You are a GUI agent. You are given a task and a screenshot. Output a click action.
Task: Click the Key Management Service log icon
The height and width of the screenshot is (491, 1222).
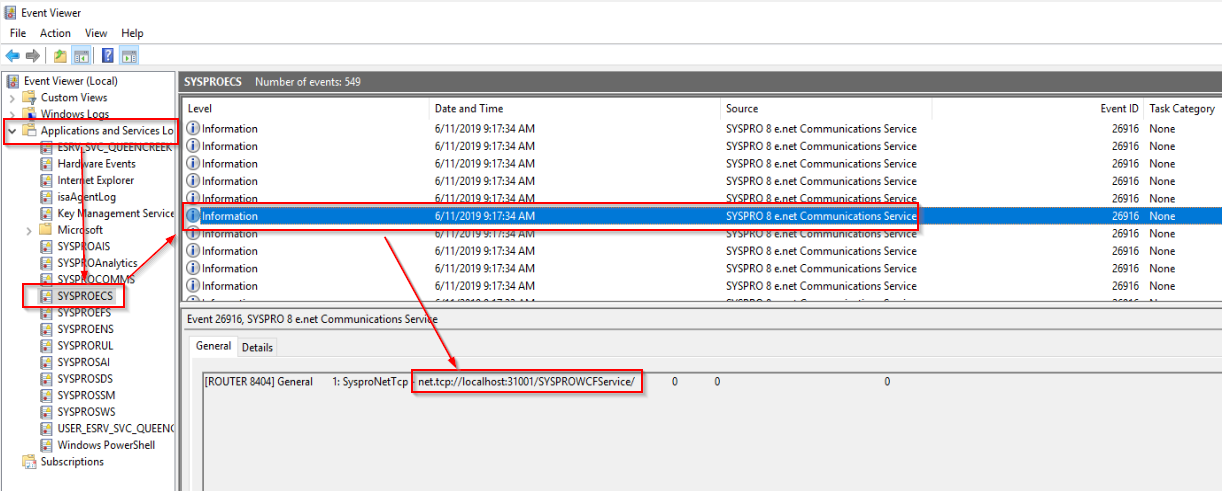tap(46, 214)
